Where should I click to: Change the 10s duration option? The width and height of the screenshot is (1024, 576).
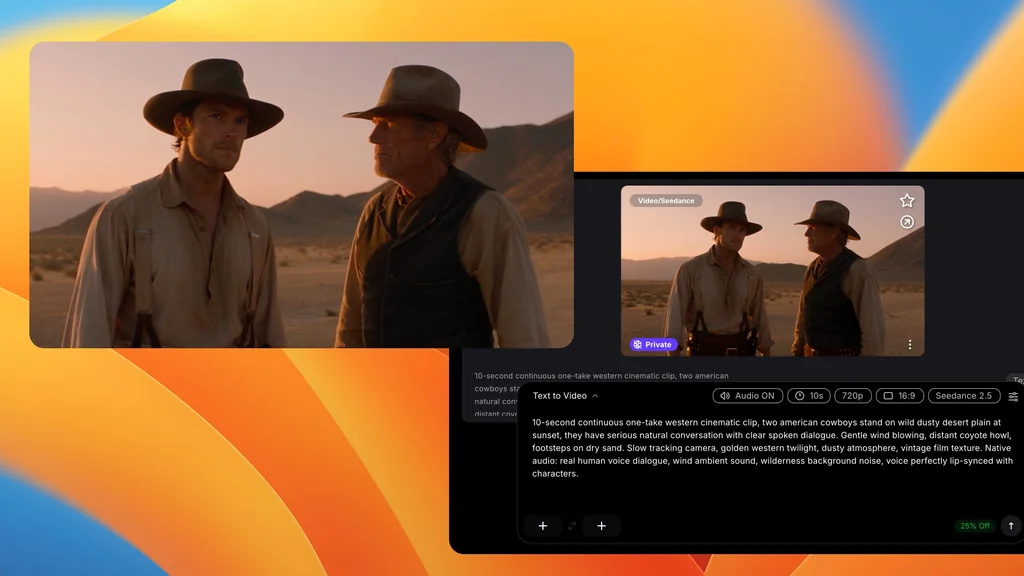point(808,396)
